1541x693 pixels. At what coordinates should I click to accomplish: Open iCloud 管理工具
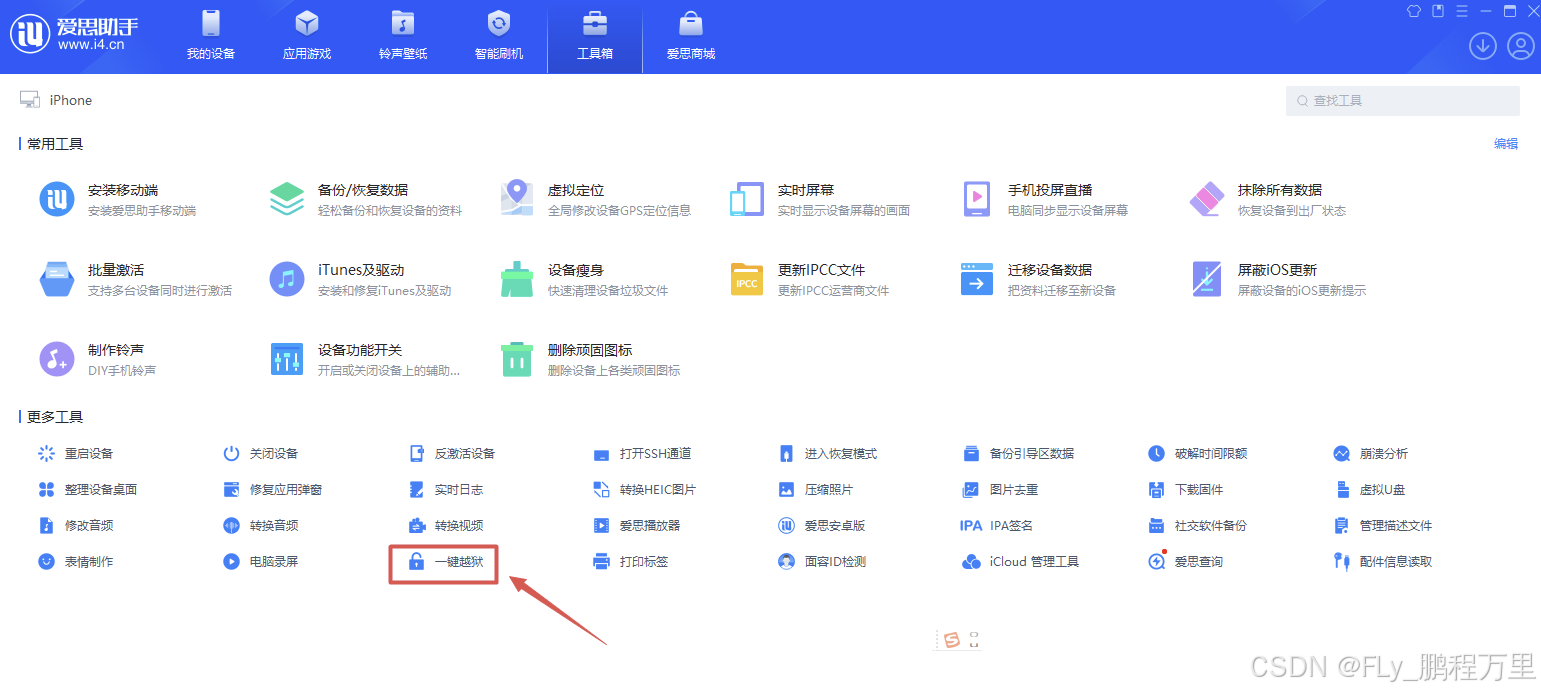coord(1020,561)
